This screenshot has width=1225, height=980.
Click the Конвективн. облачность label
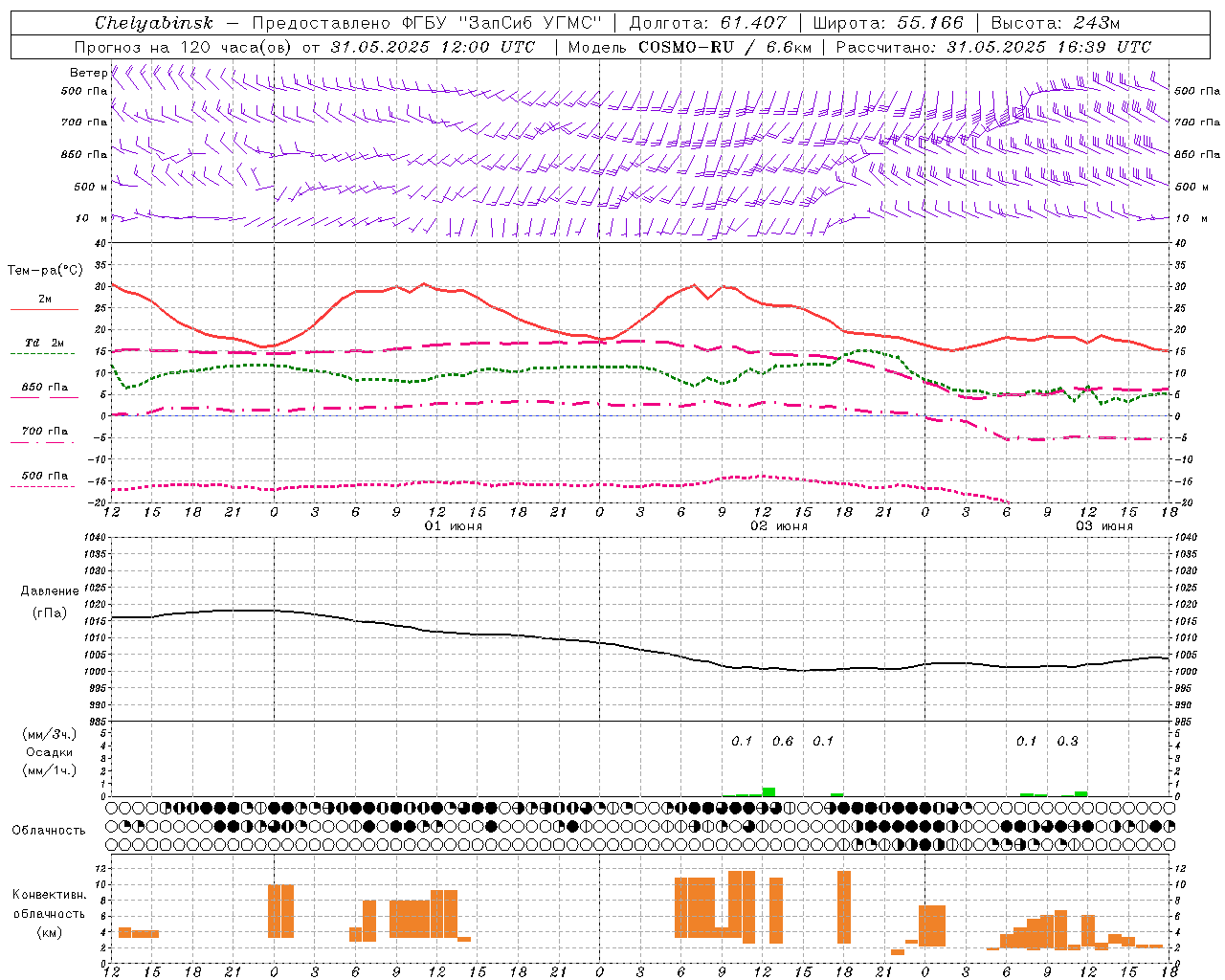(50, 904)
